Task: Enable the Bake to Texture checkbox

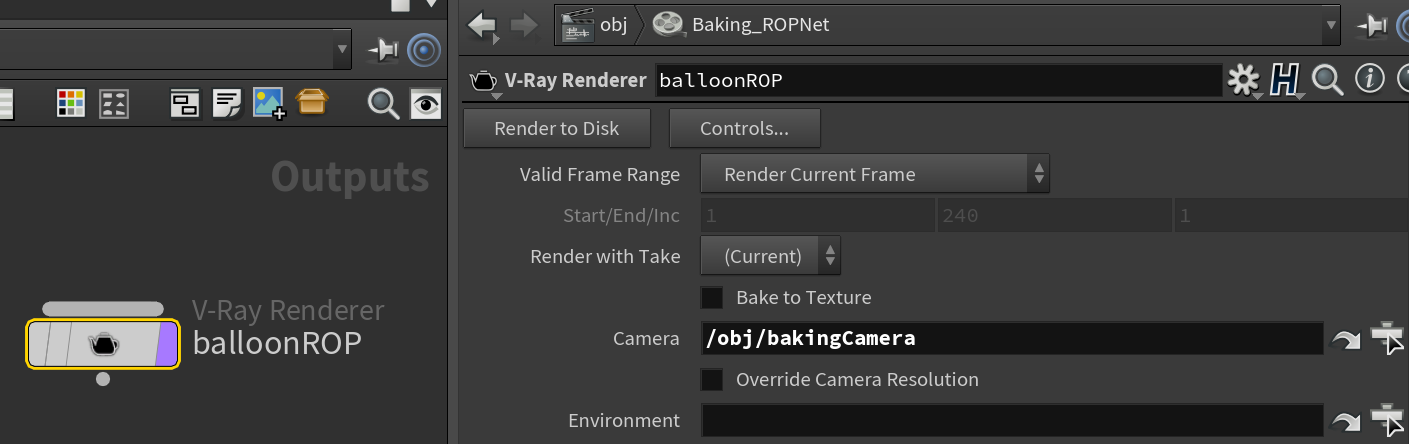Action: tap(712, 297)
